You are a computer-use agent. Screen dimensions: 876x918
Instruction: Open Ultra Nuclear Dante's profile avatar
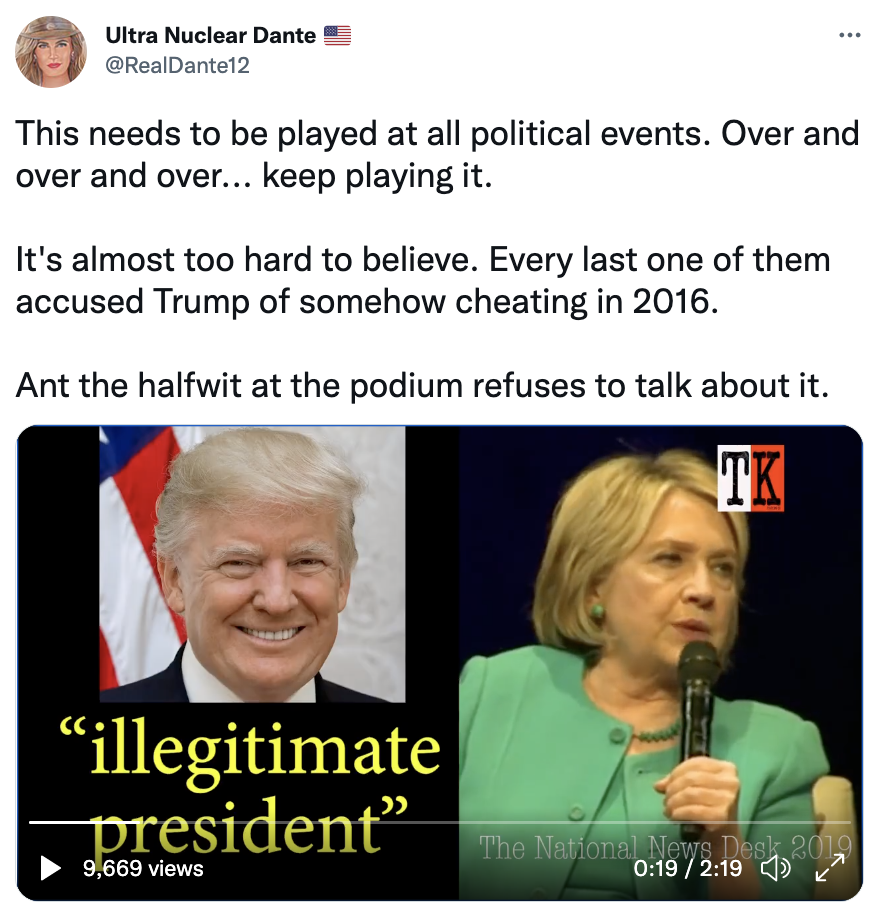point(51,52)
